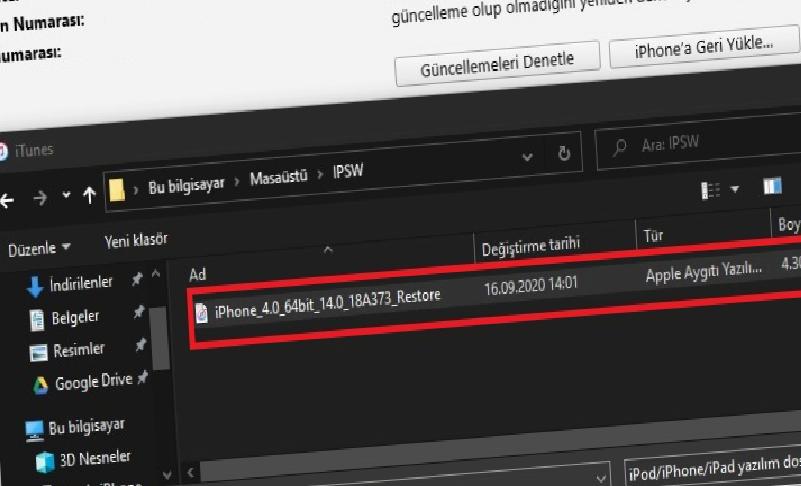Select Masaüstü in the address path
Screen dimensions: 801x486
(278, 177)
